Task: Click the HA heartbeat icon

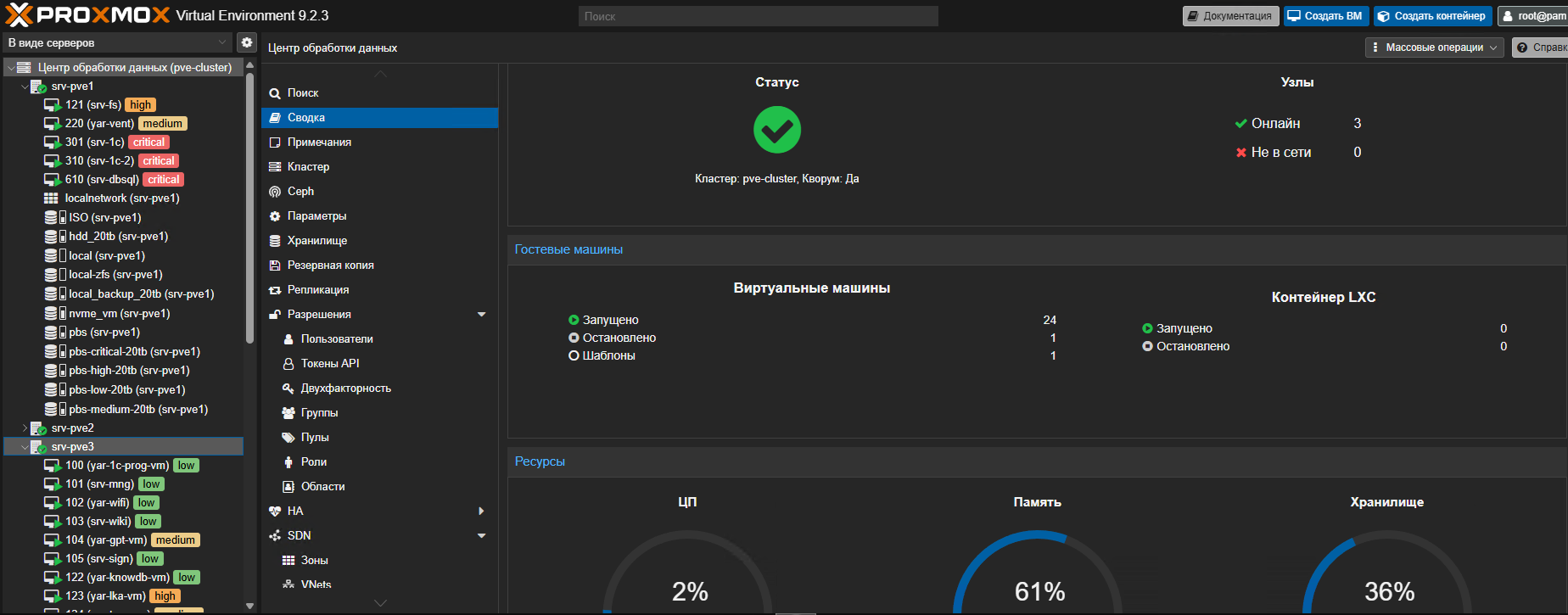Action: 275,512
